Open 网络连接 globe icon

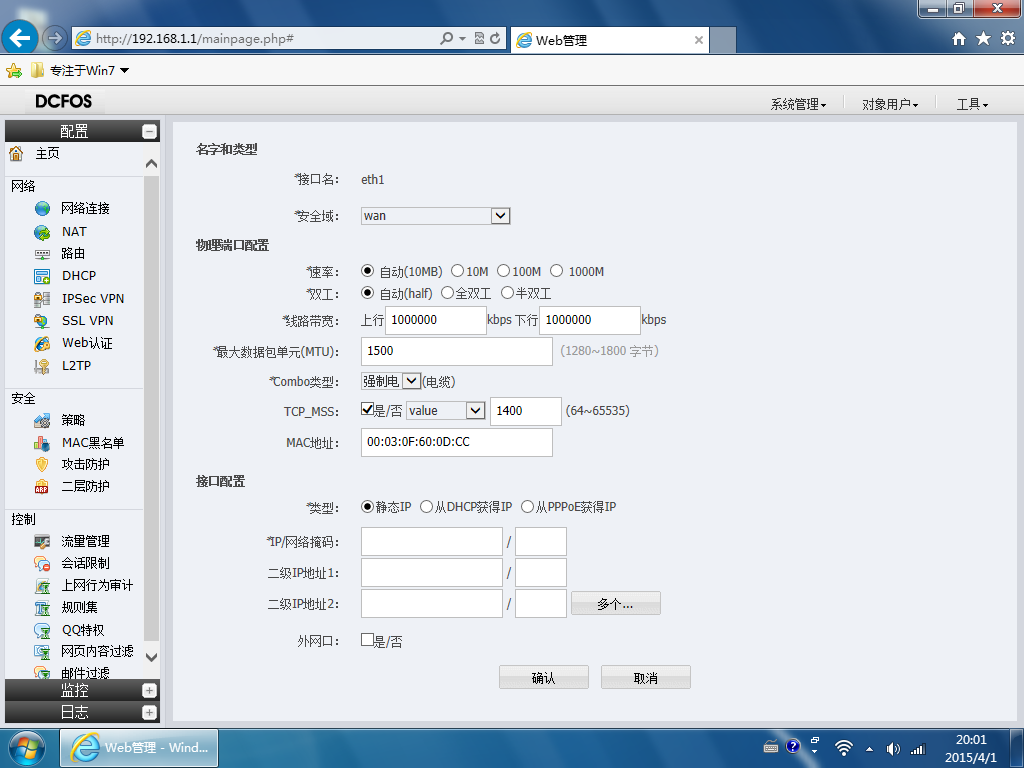[42, 208]
